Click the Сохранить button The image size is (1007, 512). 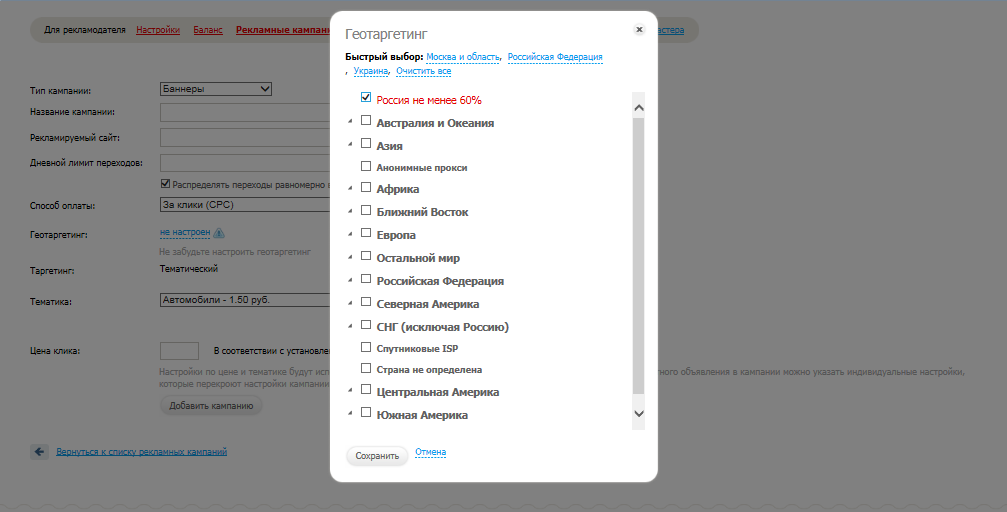377,456
